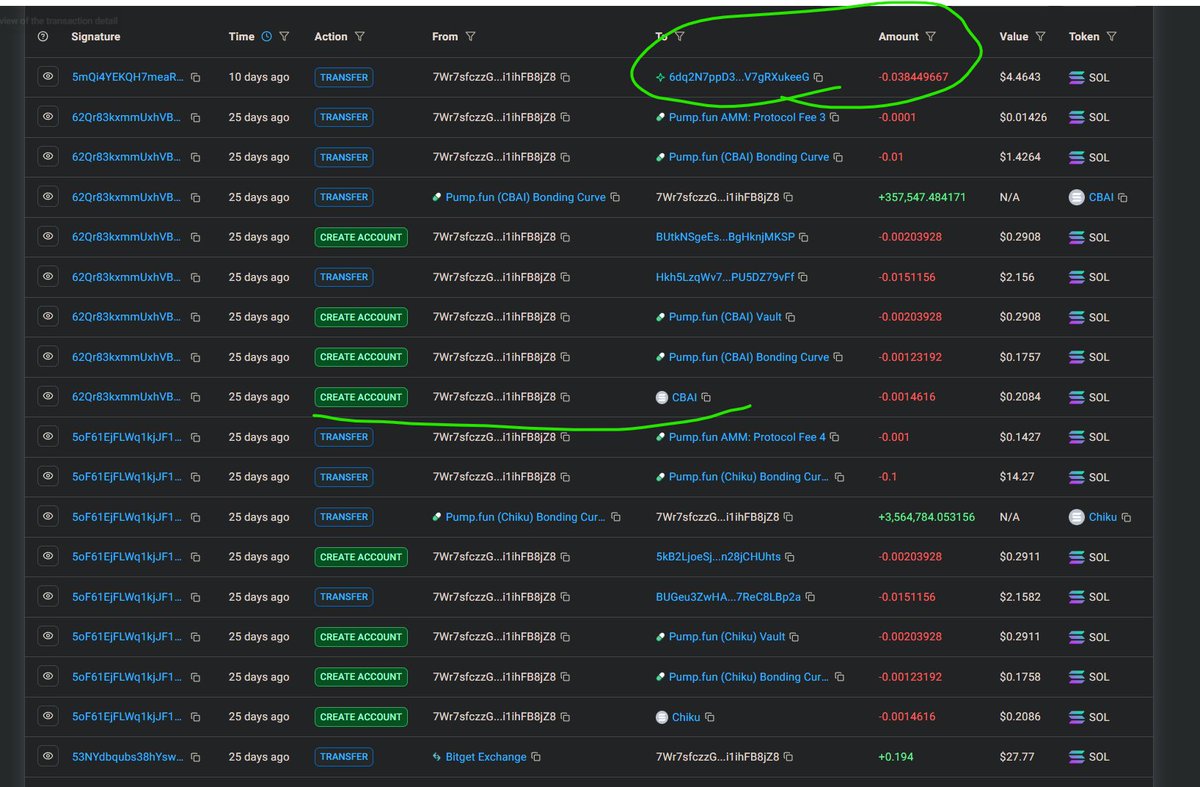Copy CBAI address in To column
This screenshot has height=787, width=1200.
pyautogui.click(x=706, y=397)
